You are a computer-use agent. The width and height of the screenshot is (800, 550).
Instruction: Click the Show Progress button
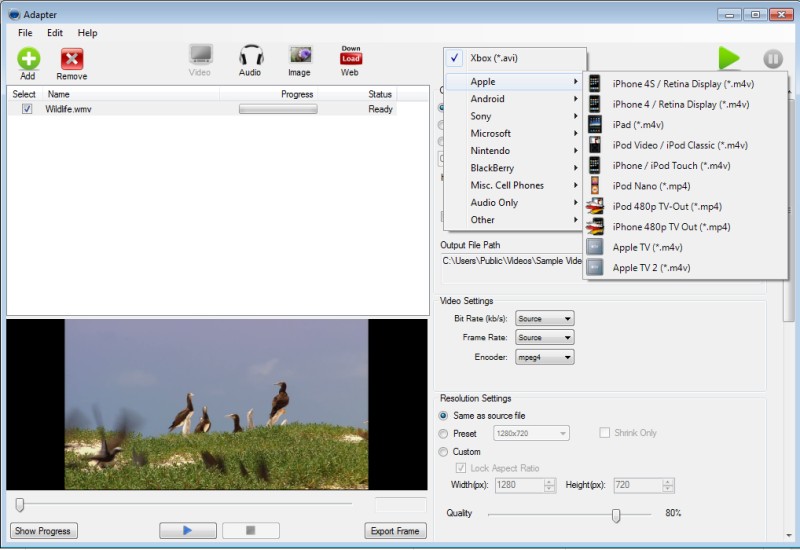[x=43, y=531]
